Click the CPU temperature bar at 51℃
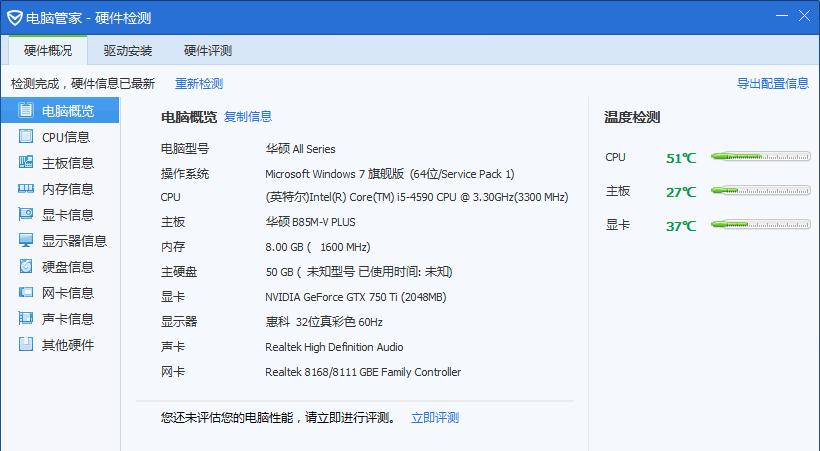The image size is (820, 451). (761, 156)
